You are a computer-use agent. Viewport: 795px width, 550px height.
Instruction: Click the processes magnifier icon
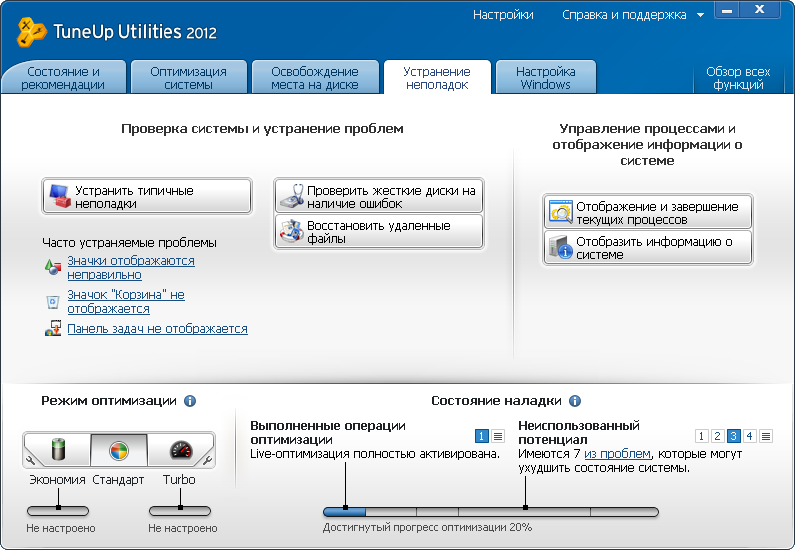pyautogui.click(x=560, y=212)
